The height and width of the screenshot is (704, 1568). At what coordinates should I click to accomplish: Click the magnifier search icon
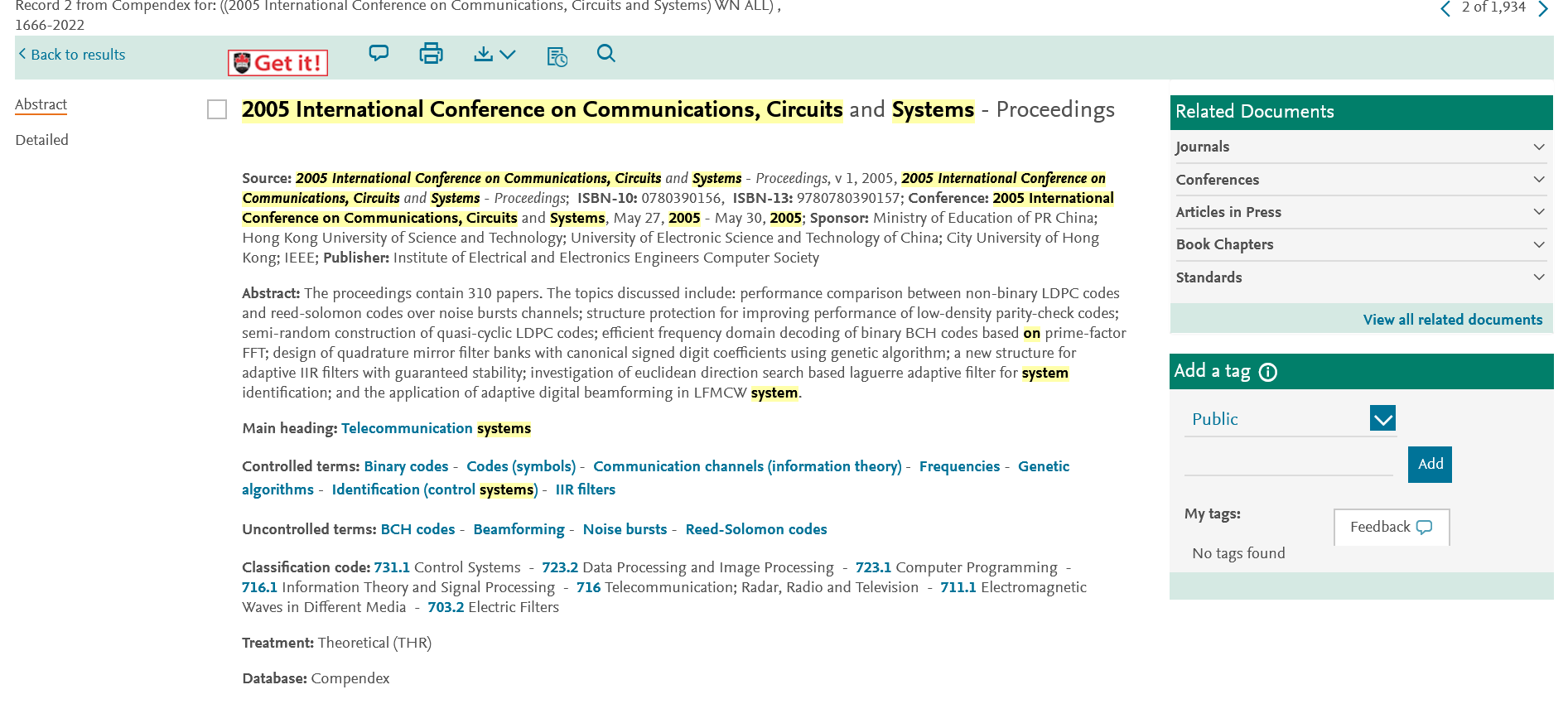click(606, 54)
